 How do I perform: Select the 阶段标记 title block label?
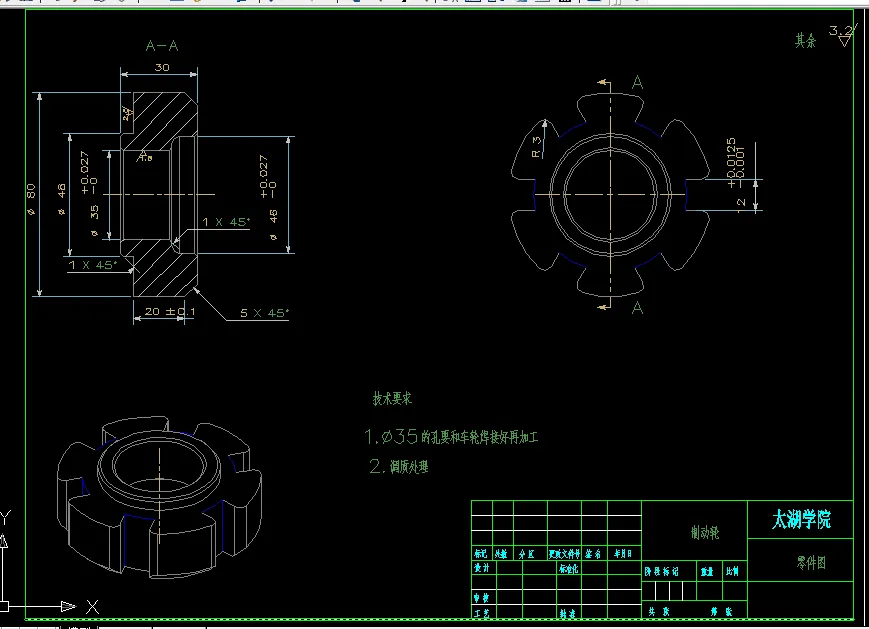[x=661, y=571]
